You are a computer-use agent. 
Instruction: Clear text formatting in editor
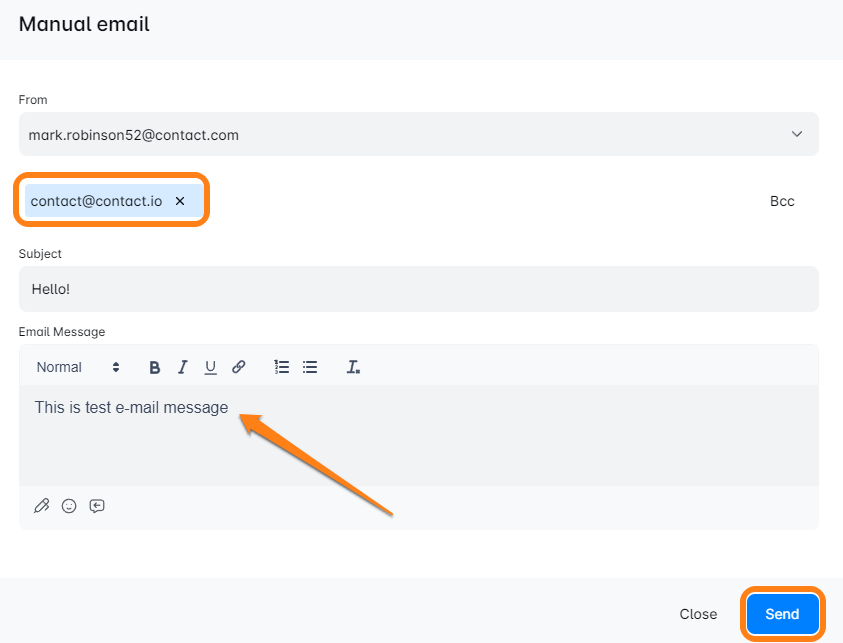point(353,367)
